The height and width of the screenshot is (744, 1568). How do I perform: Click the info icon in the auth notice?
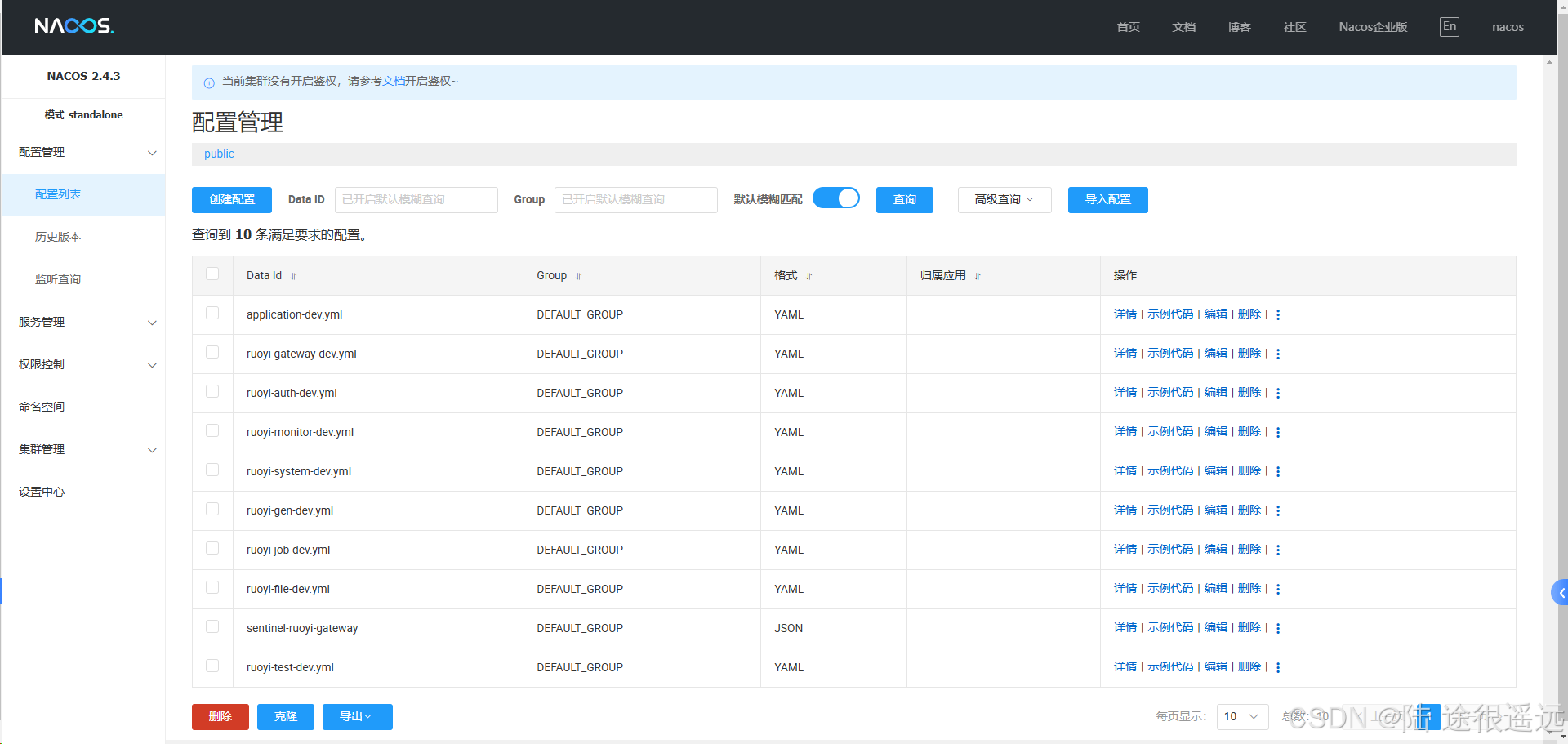209,82
